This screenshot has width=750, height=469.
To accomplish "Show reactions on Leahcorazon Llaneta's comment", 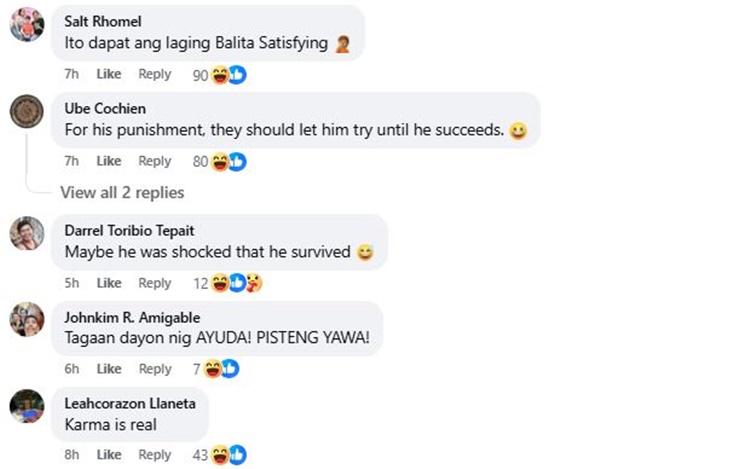I will (x=227, y=456).
